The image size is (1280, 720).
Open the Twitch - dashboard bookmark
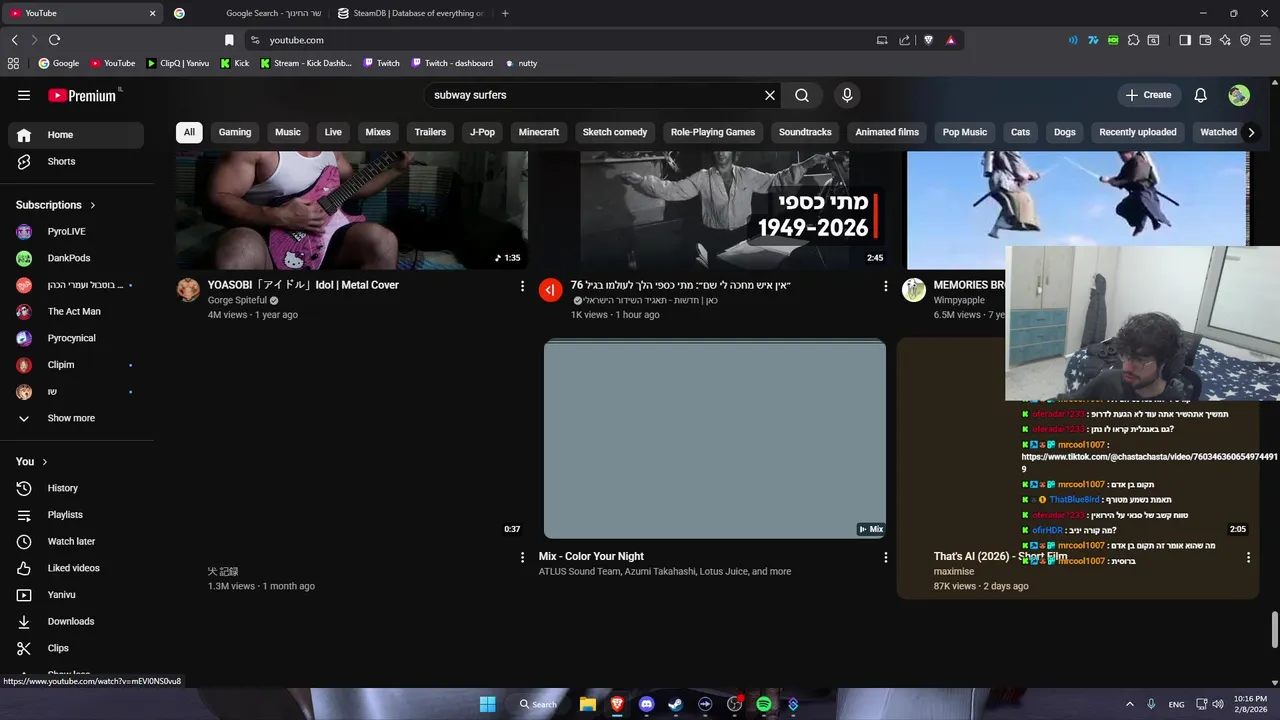[450, 63]
